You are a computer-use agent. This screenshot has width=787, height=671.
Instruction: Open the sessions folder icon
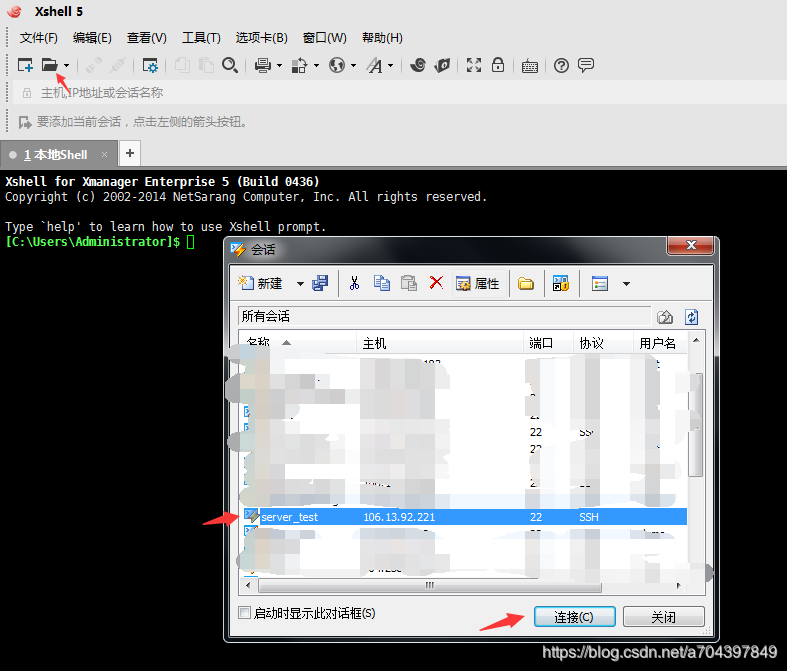click(49, 65)
